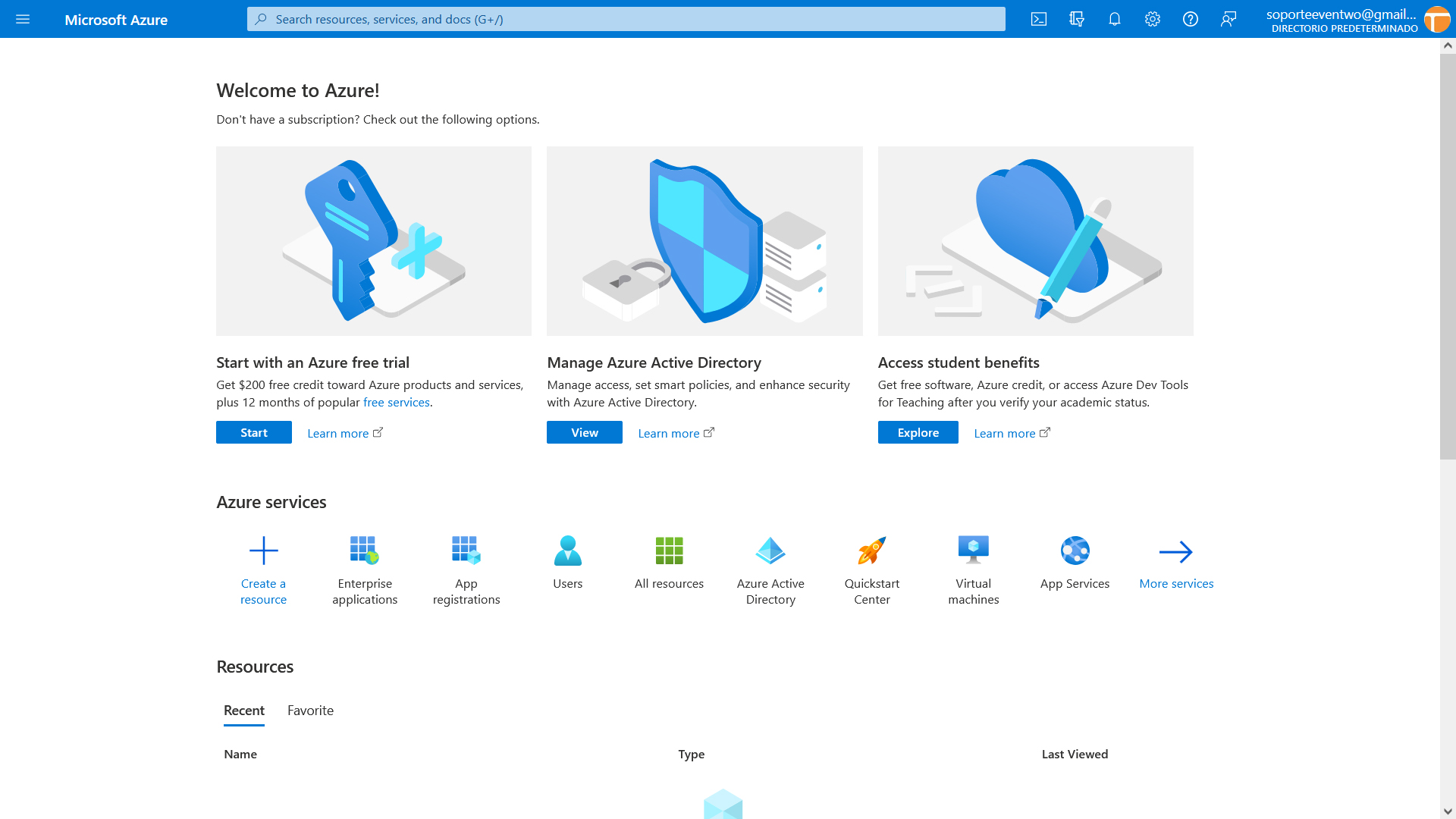Image resolution: width=1456 pixels, height=819 pixels.
Task: Open the notifications bell
Action: pos(1115,19)
